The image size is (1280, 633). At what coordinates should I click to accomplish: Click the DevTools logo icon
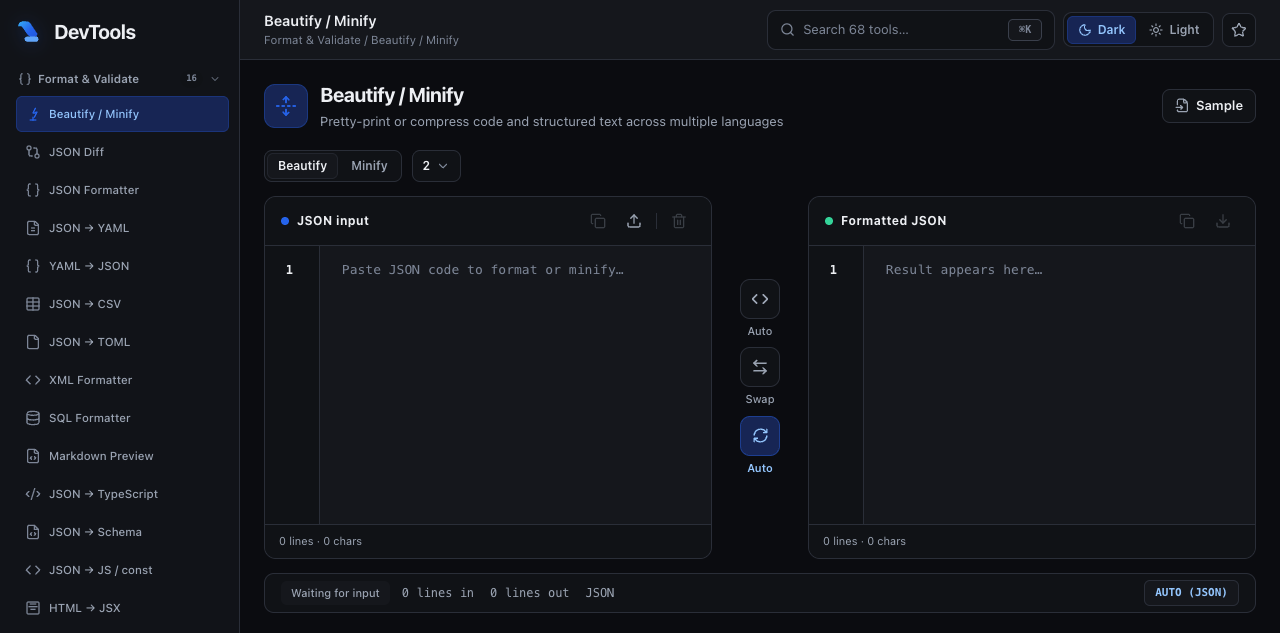28,32
